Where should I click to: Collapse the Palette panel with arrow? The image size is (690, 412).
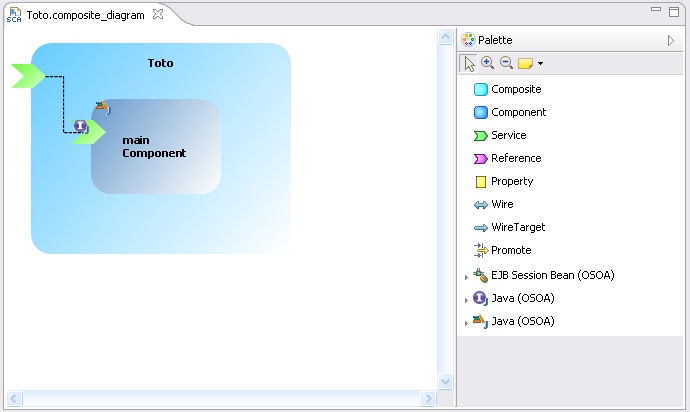point(671,40)
